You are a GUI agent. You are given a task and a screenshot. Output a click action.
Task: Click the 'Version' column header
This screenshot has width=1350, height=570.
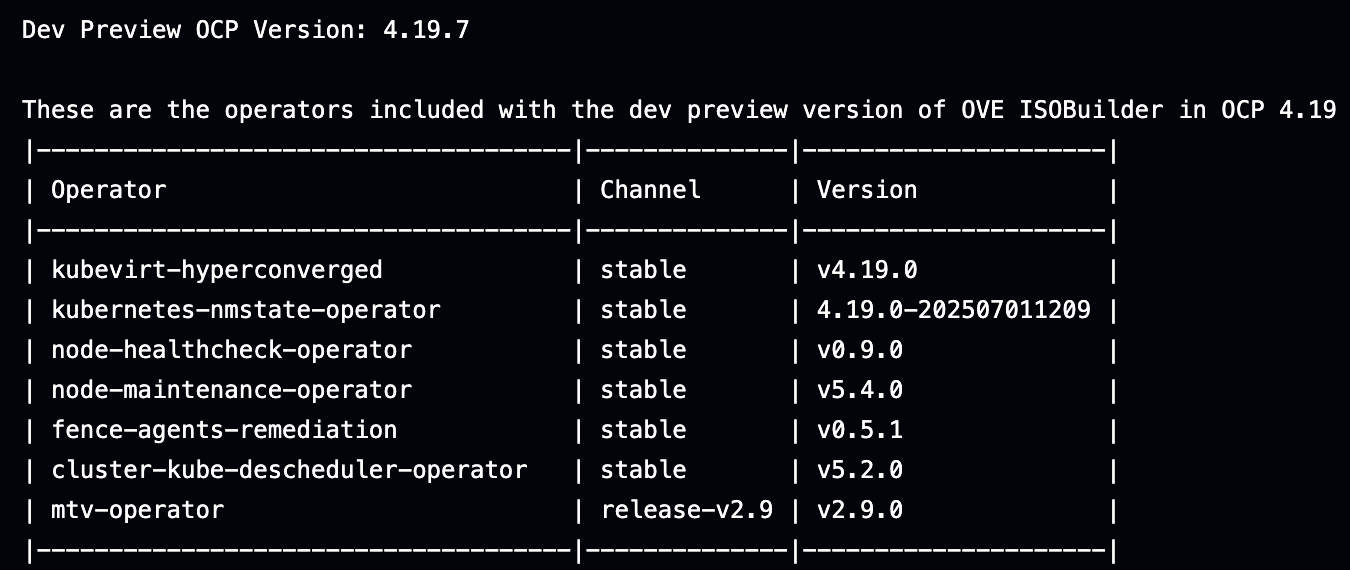tap(867, 190)
